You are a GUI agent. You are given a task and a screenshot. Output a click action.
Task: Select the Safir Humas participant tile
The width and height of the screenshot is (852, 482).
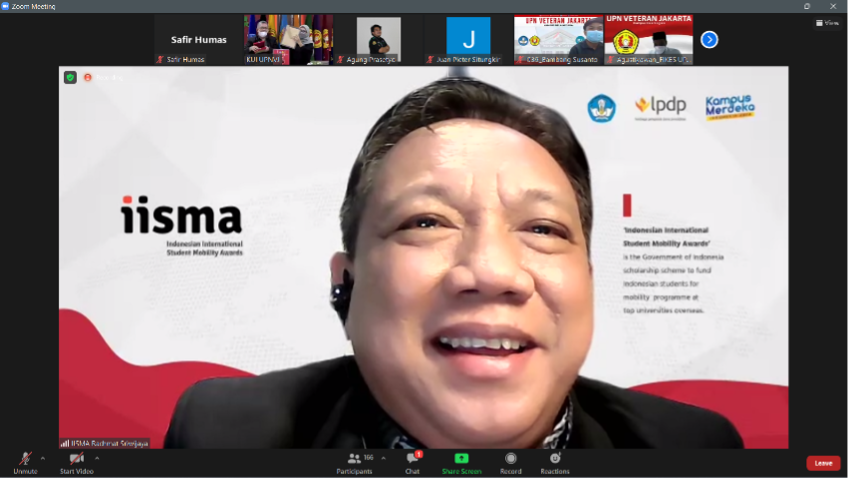click(198, 40)
